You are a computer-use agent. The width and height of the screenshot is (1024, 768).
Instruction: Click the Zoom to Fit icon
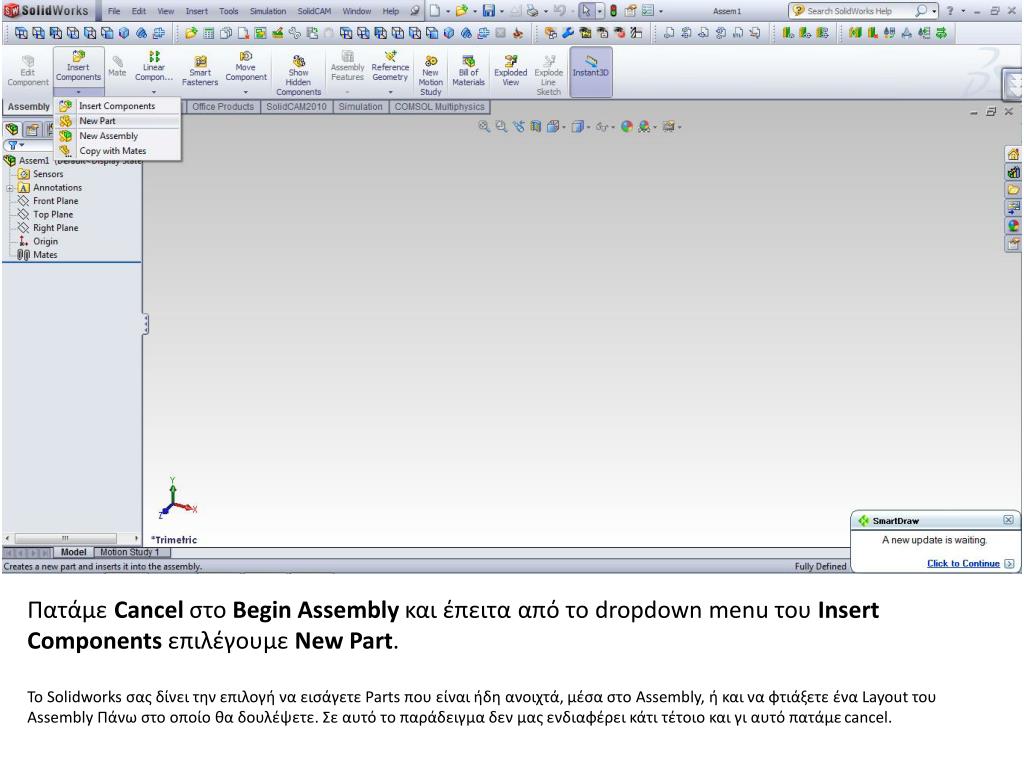tap(483, 127)
